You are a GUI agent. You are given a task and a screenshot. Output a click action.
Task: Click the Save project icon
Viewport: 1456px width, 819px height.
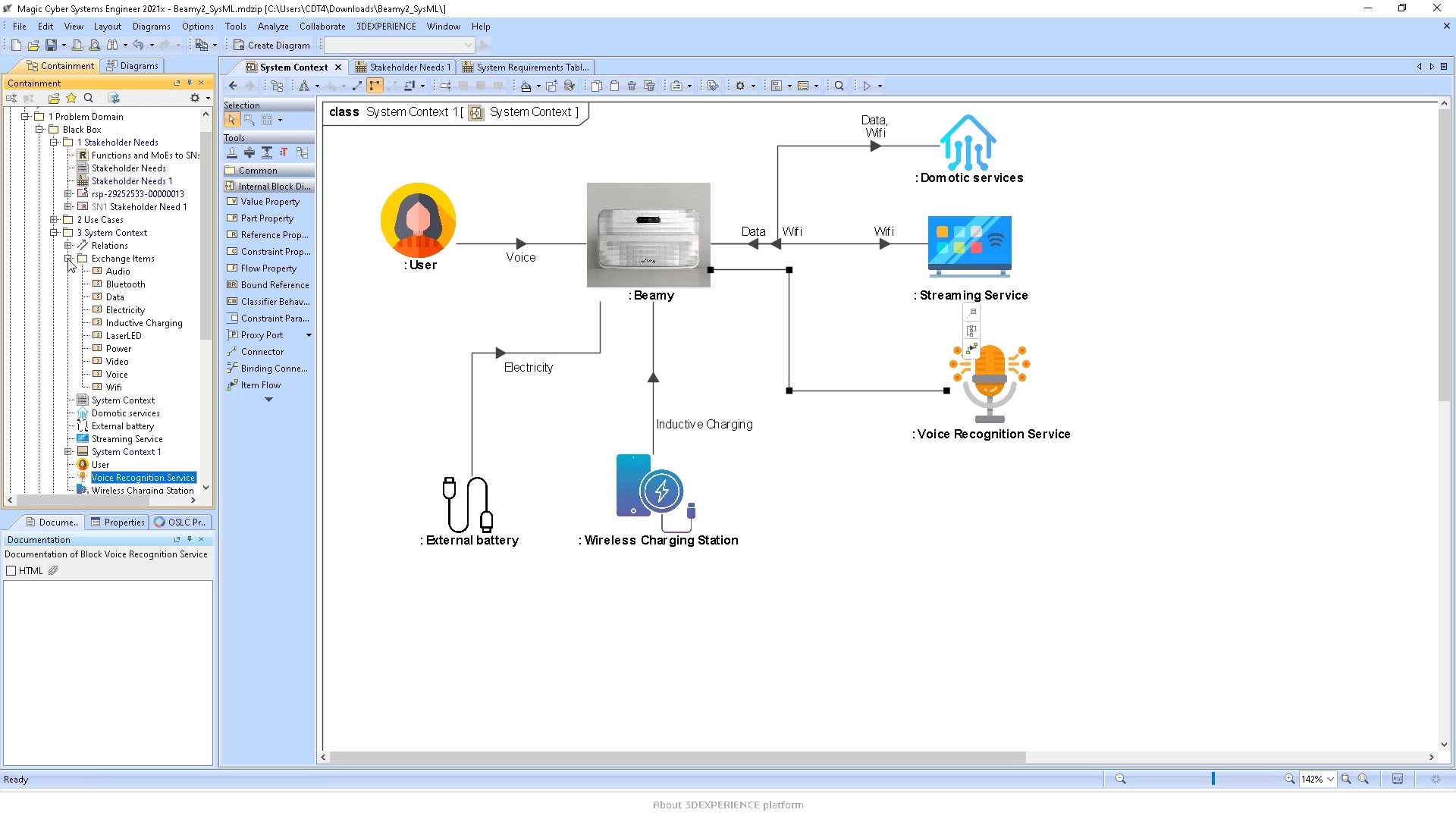pyautogui.click(x=51, y=45)
